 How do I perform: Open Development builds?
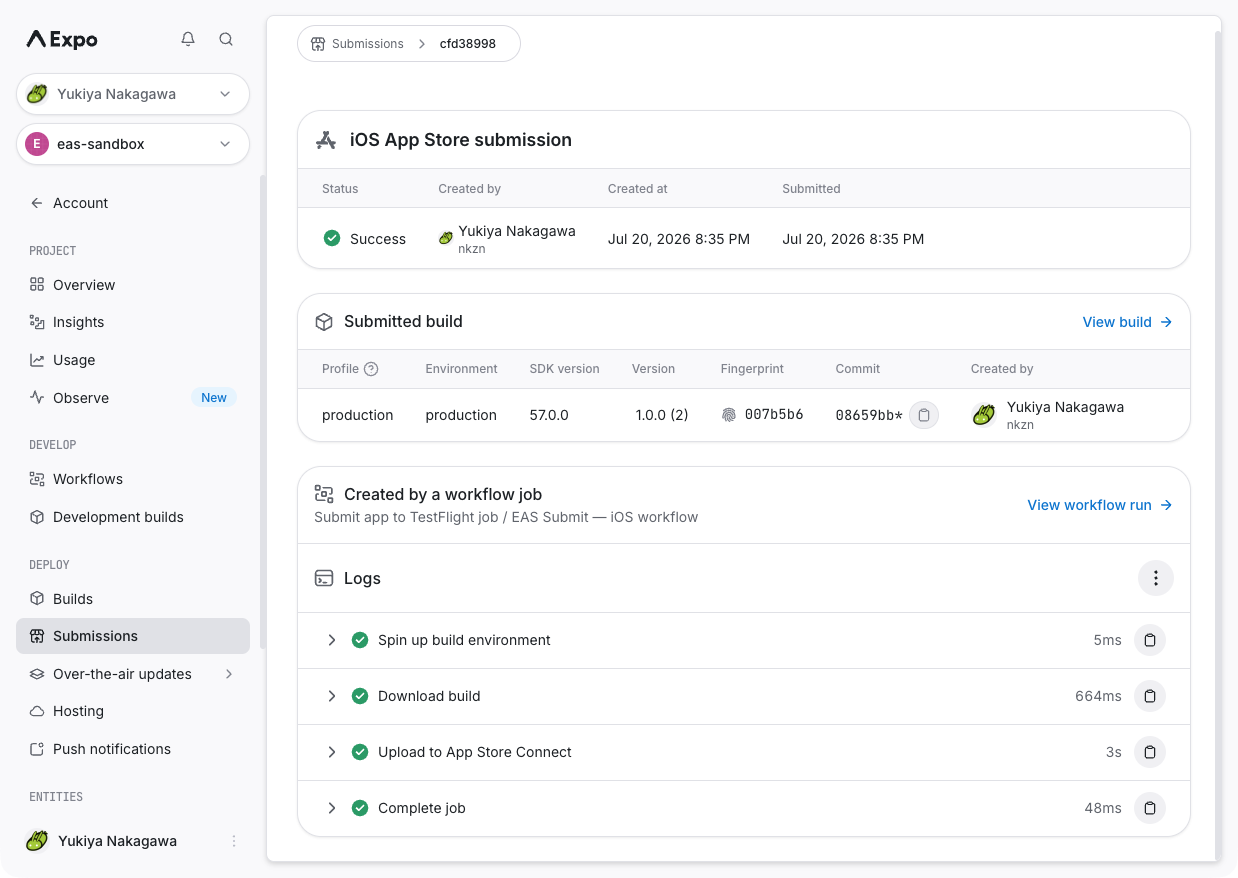click(133, 517)
